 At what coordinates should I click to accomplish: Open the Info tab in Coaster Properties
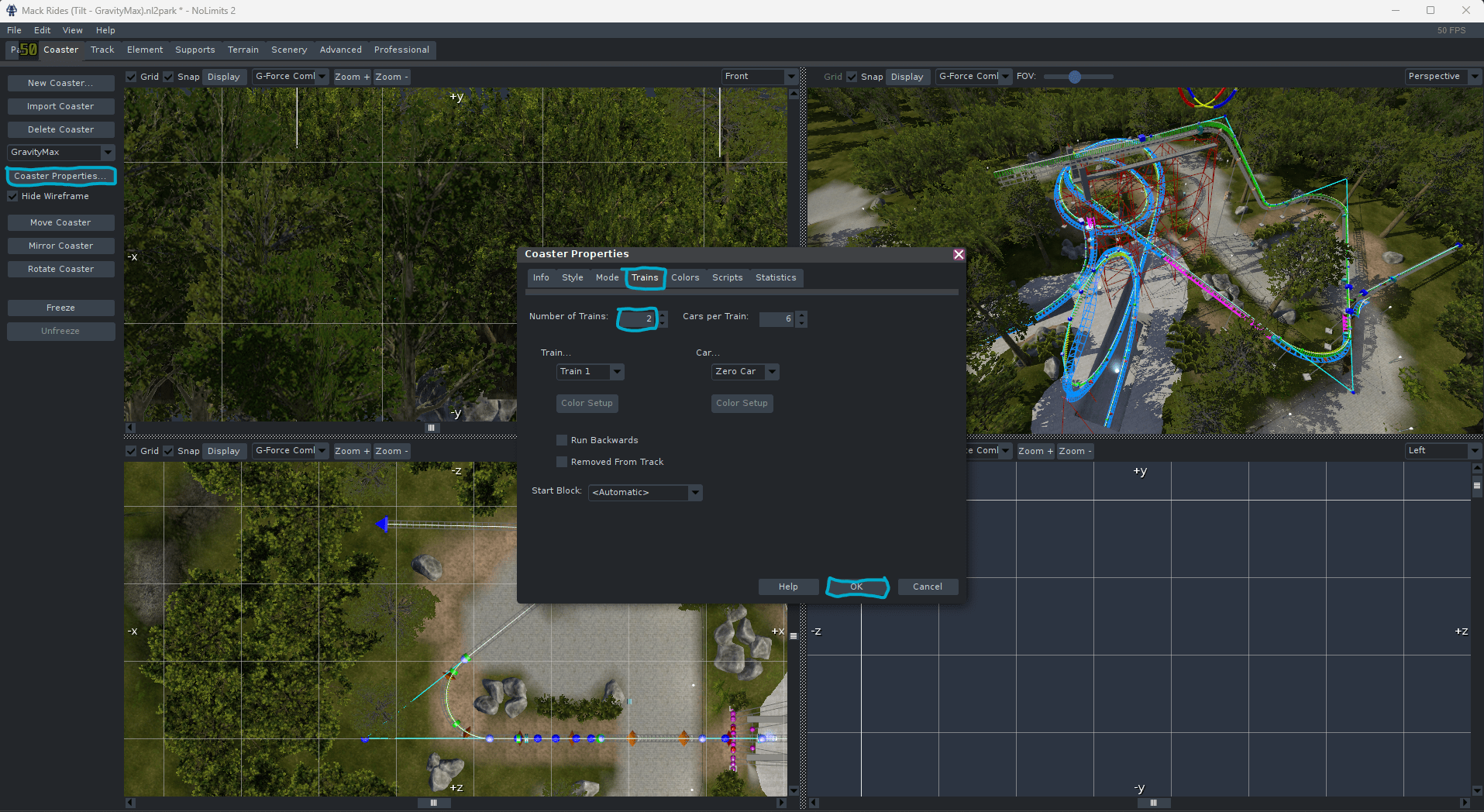click(541, 277)
